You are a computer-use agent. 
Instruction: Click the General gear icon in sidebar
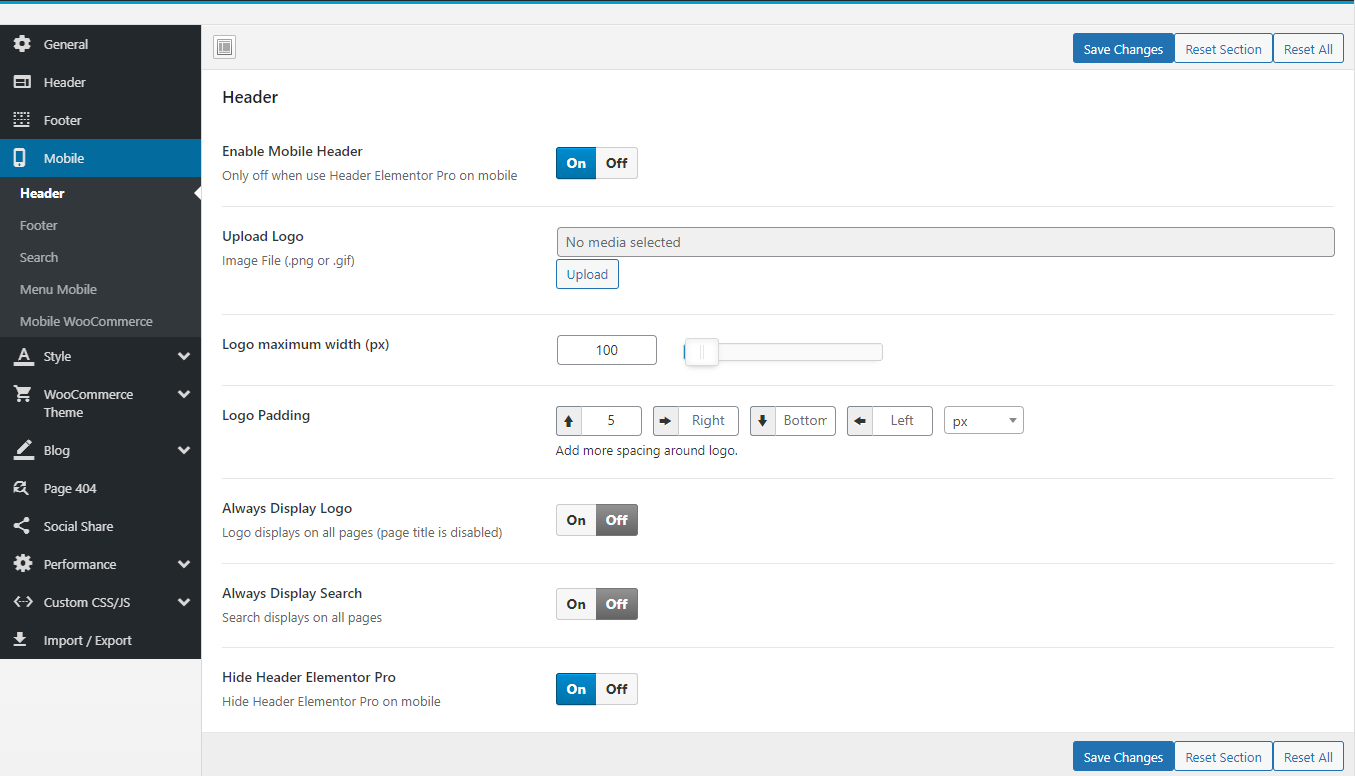pyautogui.click(x=22, y=44)
